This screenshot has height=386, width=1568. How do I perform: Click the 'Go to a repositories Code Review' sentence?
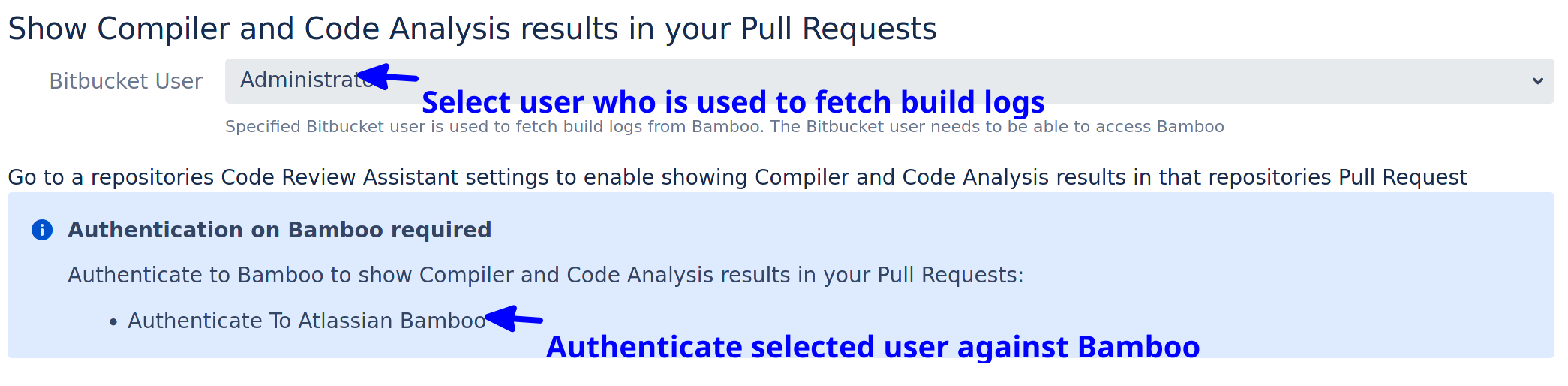(x=737, y=177)
